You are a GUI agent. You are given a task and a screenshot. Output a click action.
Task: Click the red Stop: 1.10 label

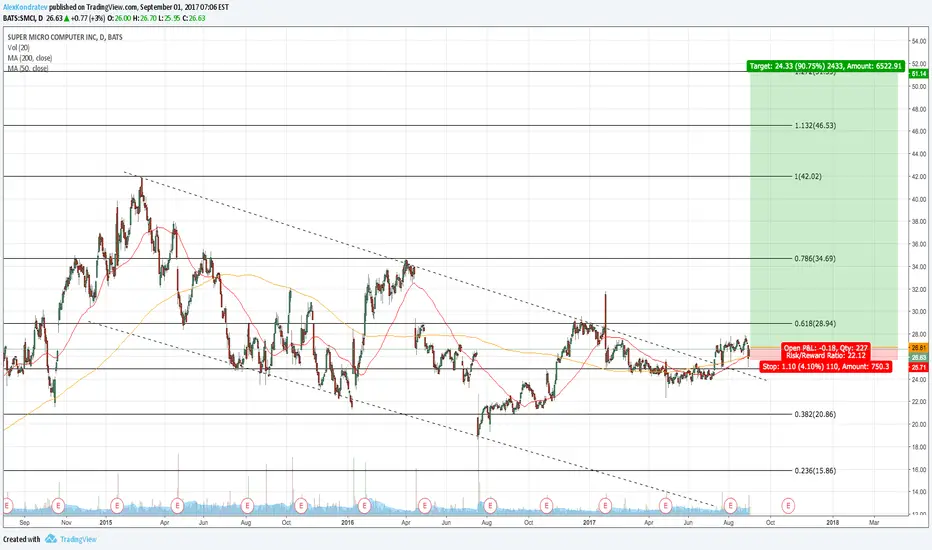tap(826, 366)
